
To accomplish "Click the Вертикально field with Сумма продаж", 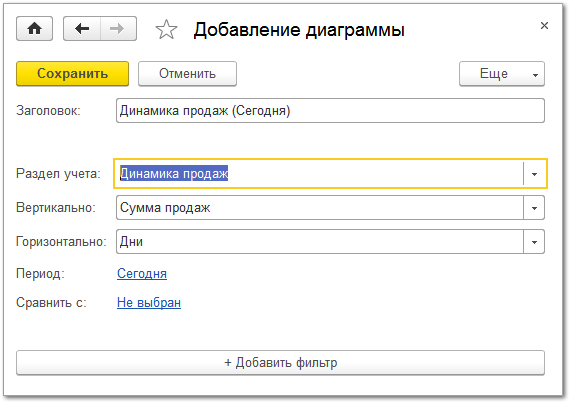I will [320, 208].
